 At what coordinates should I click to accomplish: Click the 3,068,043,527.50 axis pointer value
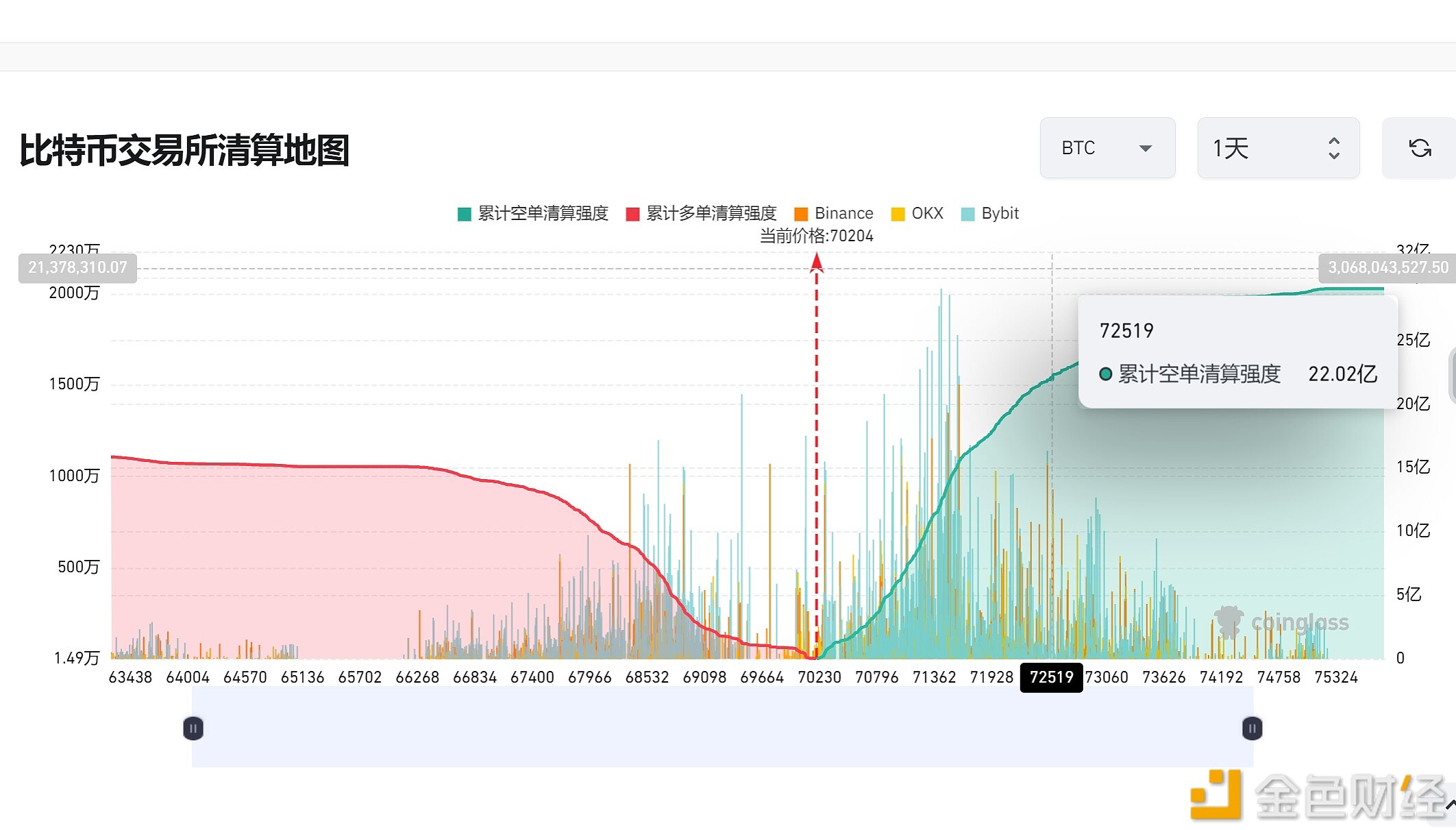[1387, 268]
